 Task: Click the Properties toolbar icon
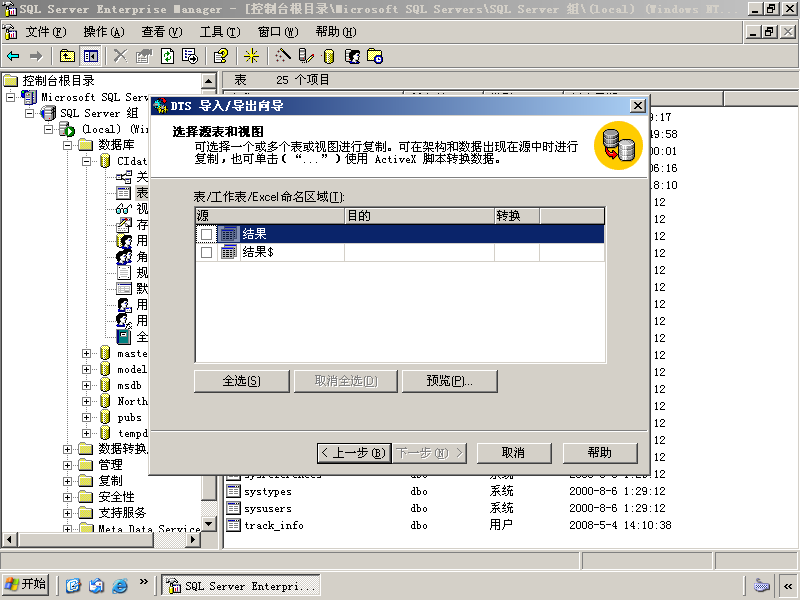144,56
